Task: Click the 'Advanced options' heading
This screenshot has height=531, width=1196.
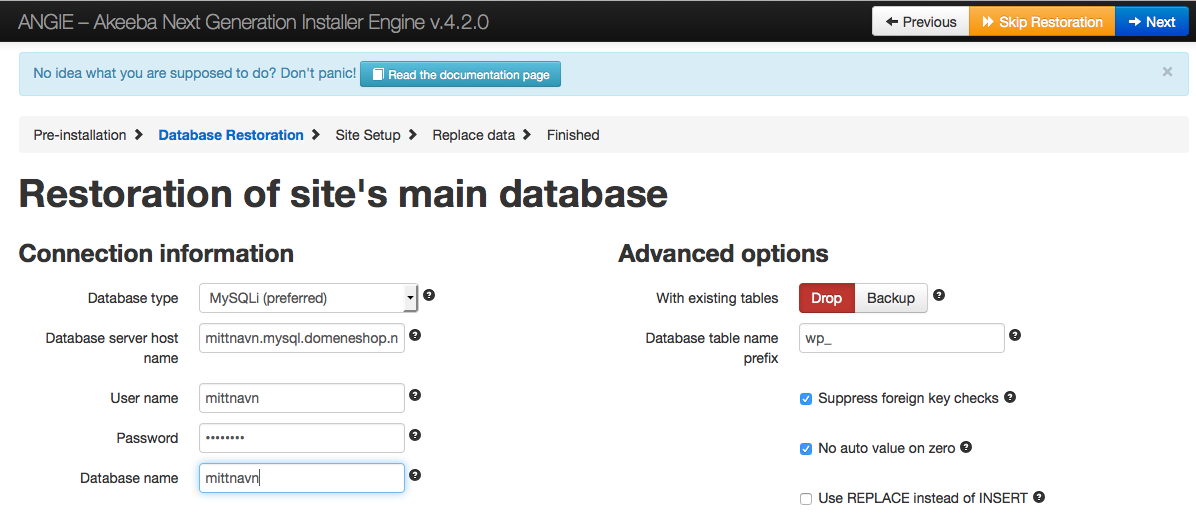Action: 723,253
